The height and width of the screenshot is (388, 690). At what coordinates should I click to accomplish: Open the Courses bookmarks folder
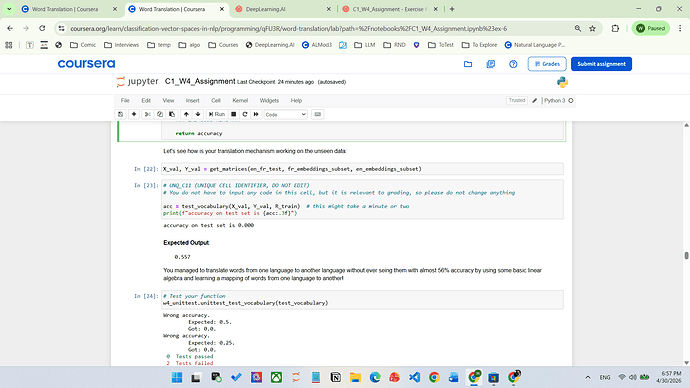tap(223, 45)
